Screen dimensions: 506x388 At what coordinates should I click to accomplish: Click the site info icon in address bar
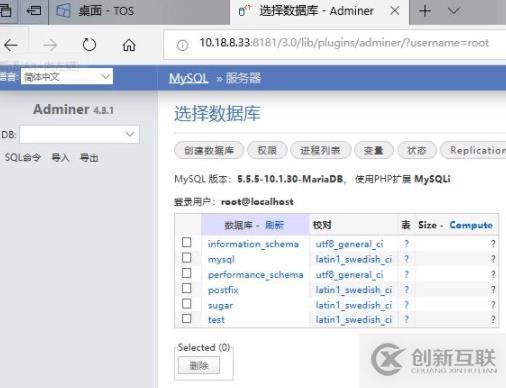(x=182, y=45)
